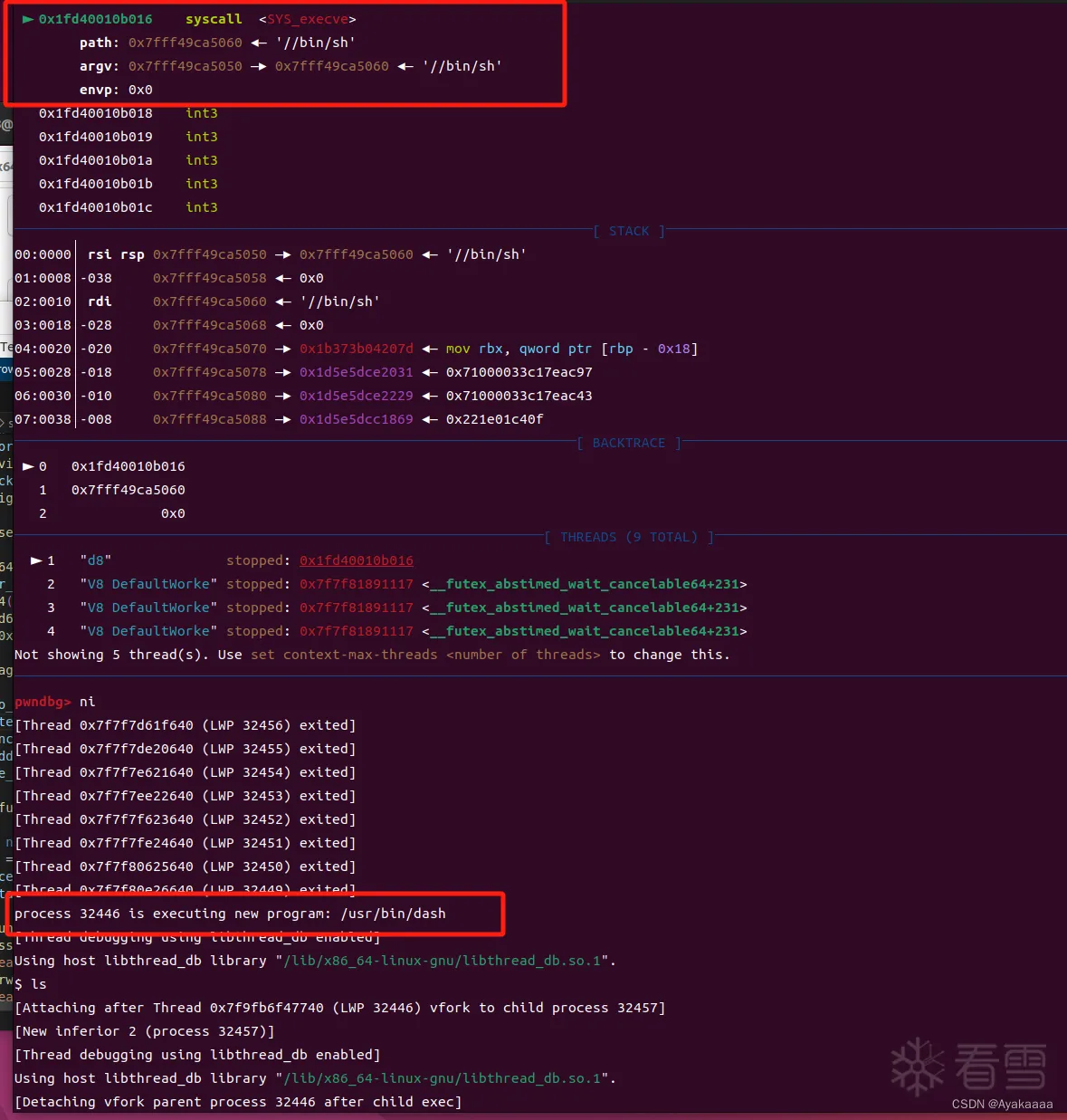Click the mov rbx, qword ptr instruction
The height and width of the screenshot is (1120, 1067).
coord(572,349)
